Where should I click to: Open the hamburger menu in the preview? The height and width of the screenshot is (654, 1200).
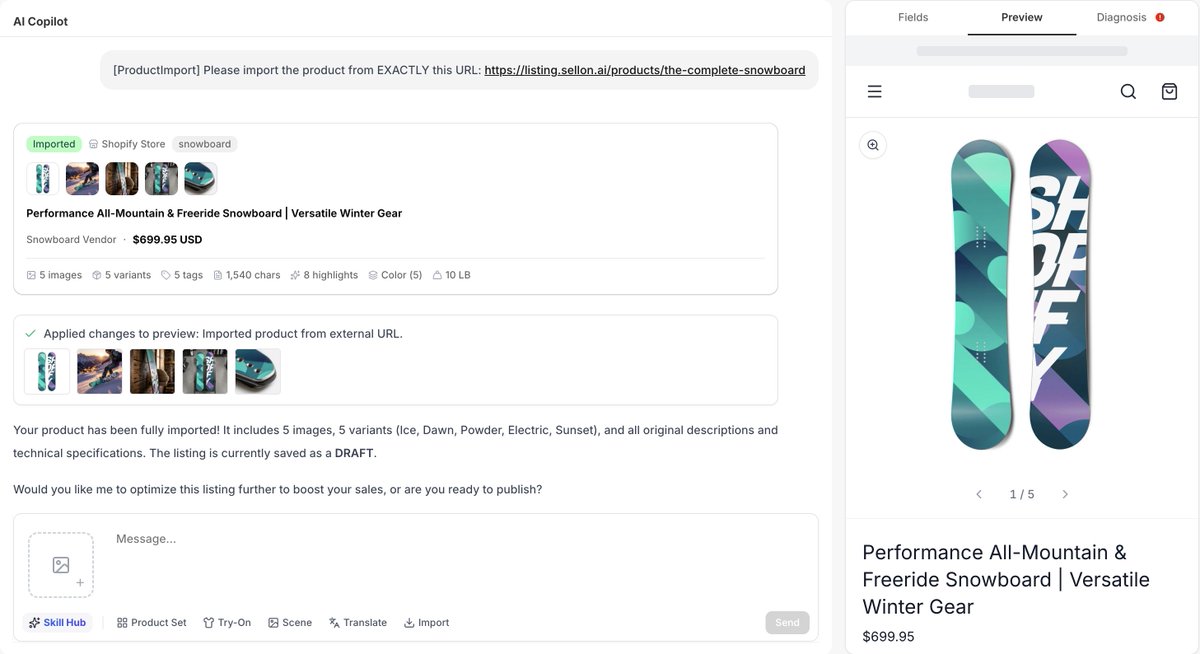pyautogui.click(x=874, y=92)
